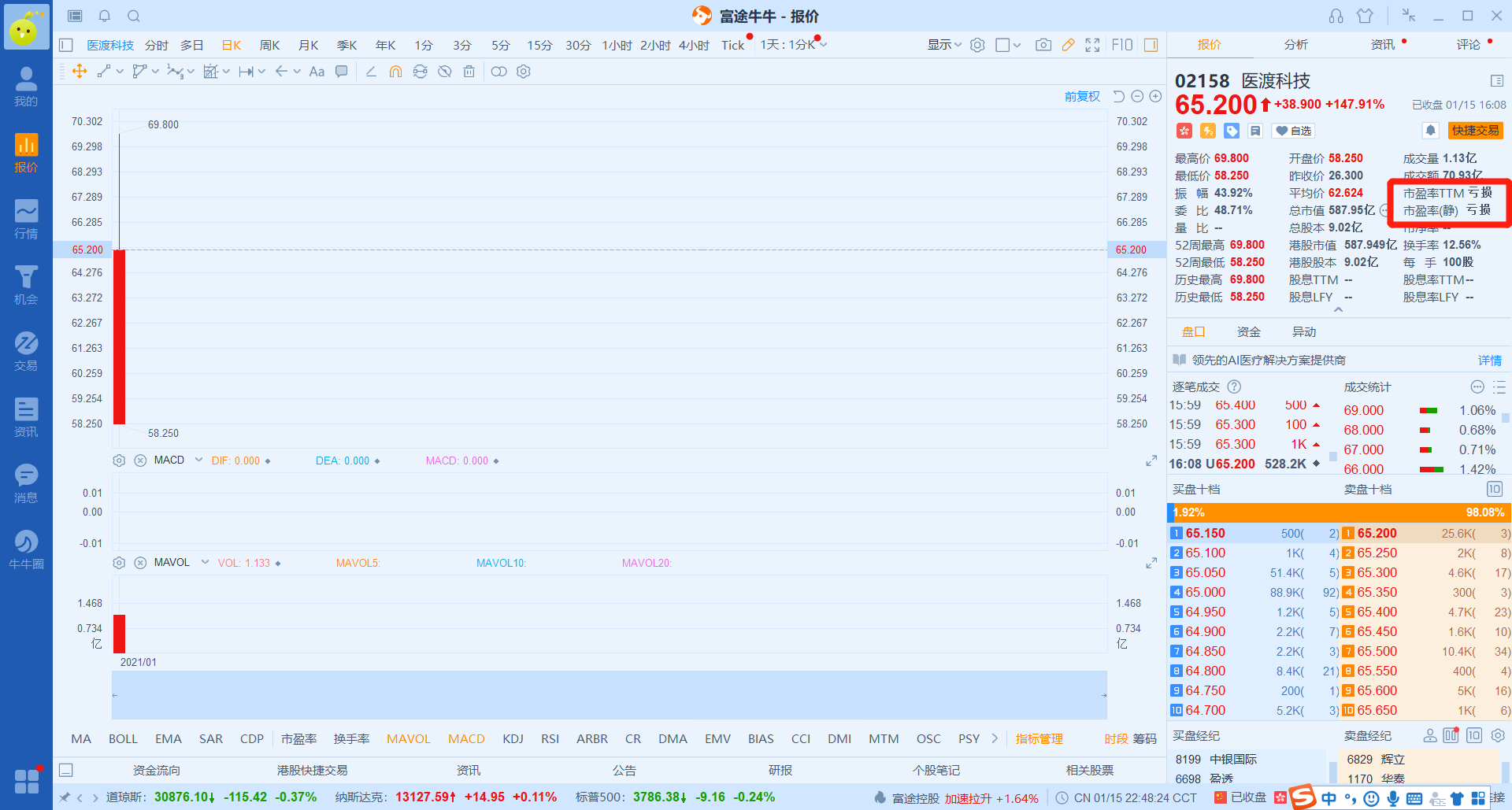The width and height of the screenshot is (1512, 810).
Task: Open the 显示 display dropdown
Action: [x=944, y=45]
